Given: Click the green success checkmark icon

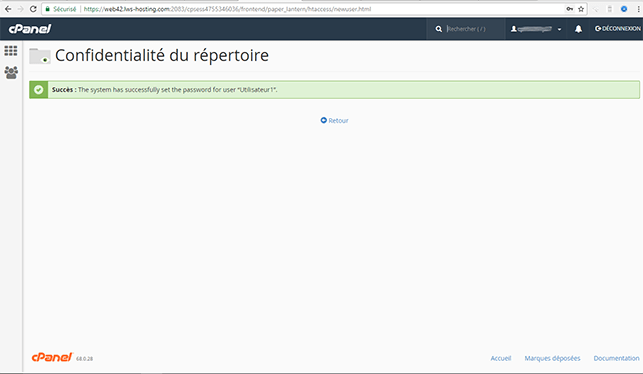Looking at the screenshot, I should [39, 89].
